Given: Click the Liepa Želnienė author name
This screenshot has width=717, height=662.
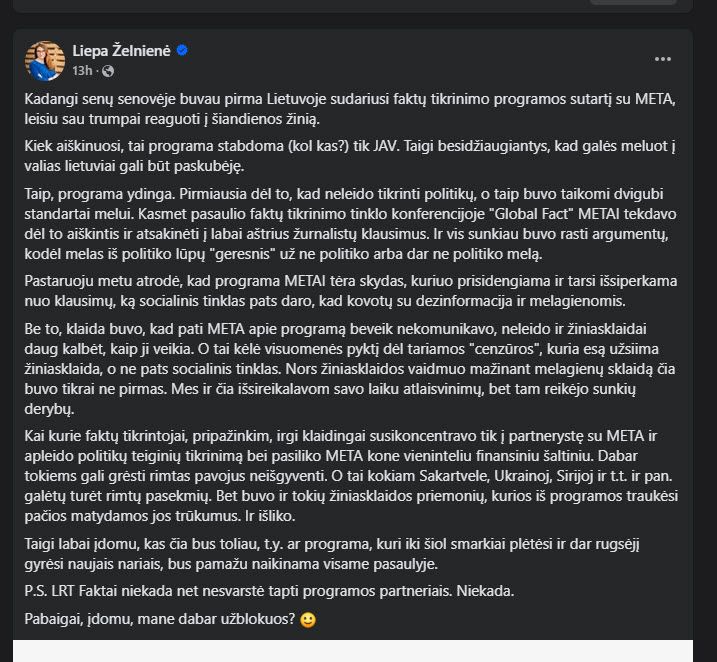Looking at the screenshot, I should pyautogui.click(x=121, y=51).
